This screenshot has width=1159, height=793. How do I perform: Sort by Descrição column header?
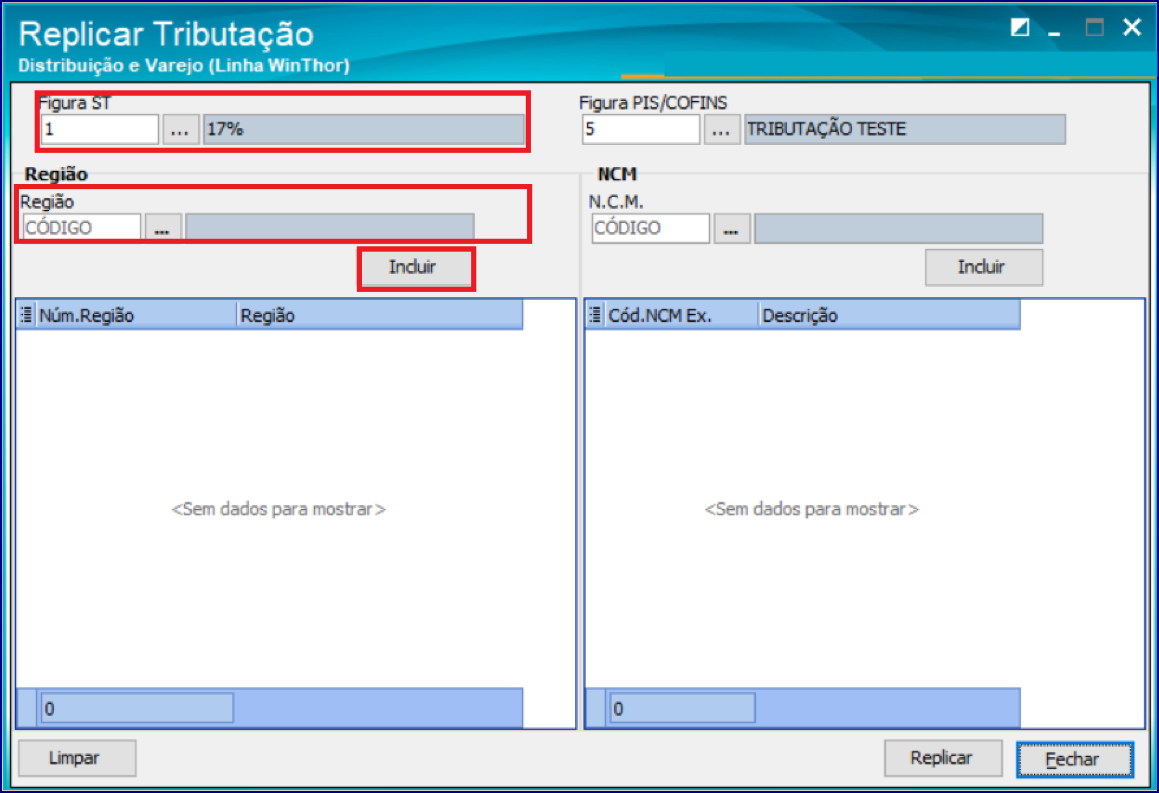pos(889,315)
